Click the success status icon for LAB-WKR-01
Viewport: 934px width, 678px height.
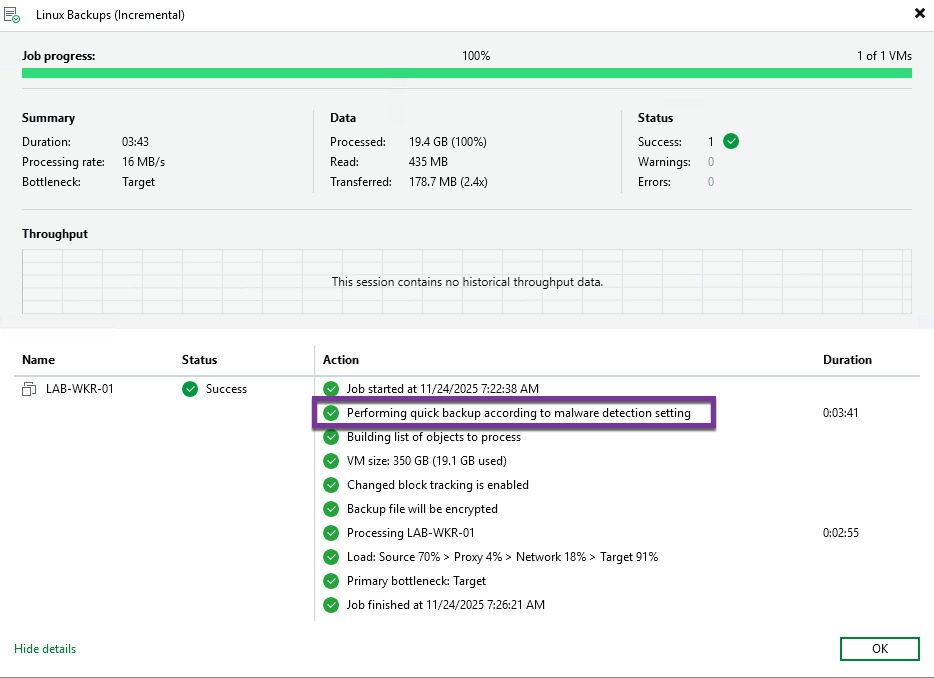[190, 389]
